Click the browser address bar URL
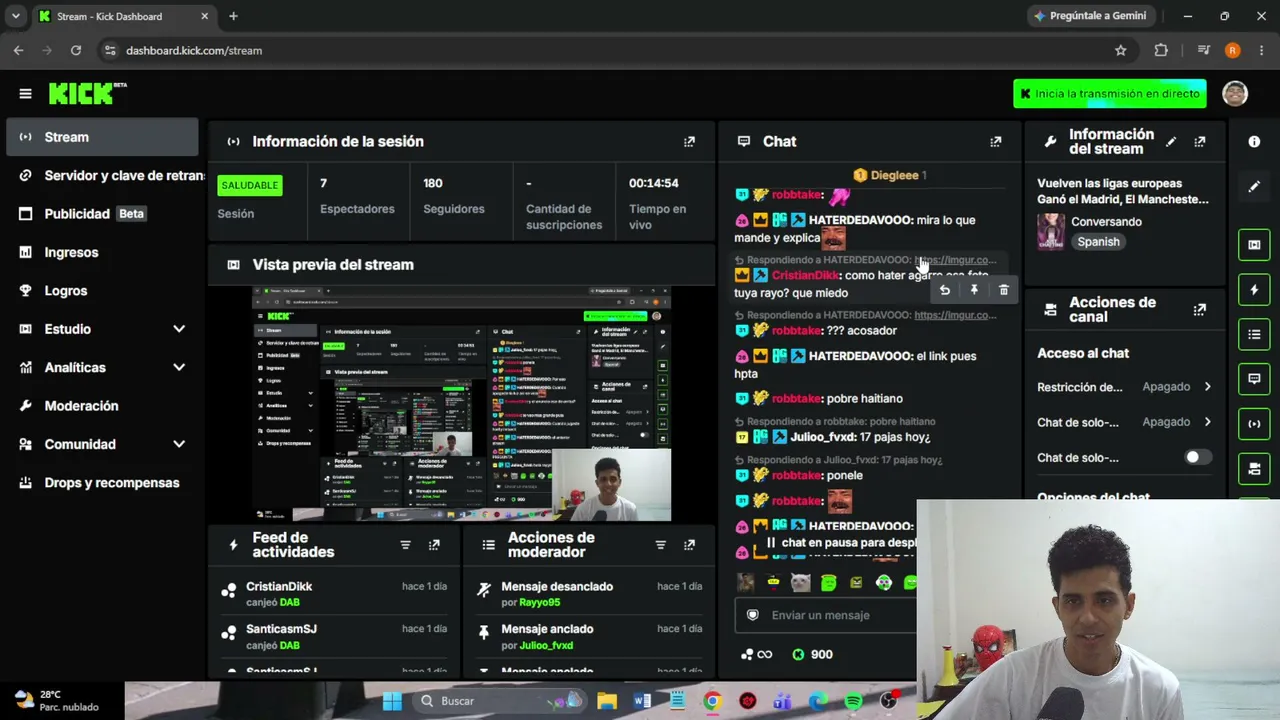The height and width of the screenshot is (720, 1280). pyautogui.click(x=194, y=50)
